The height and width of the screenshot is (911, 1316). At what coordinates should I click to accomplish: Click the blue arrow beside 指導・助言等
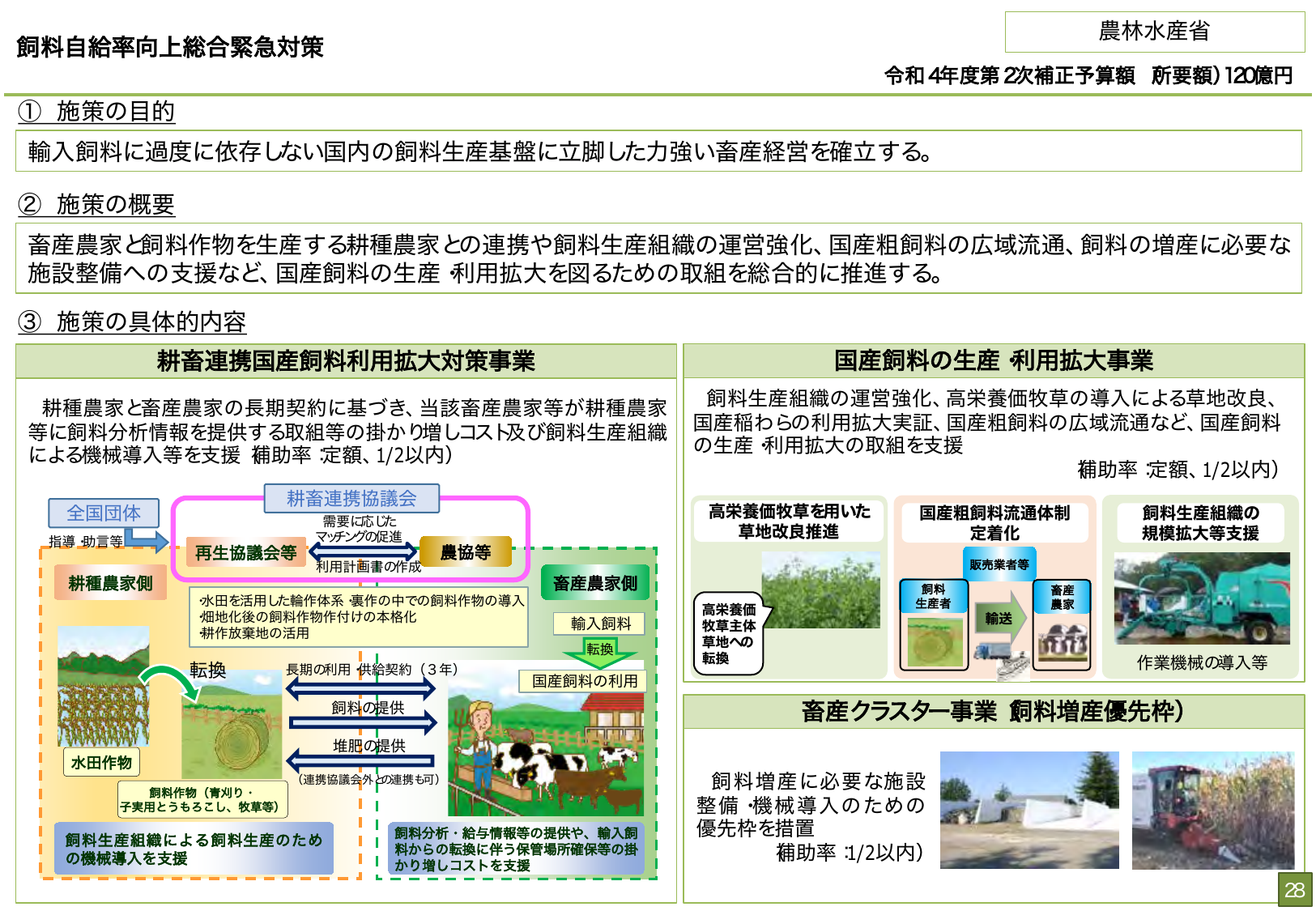[x=146, y=539]
